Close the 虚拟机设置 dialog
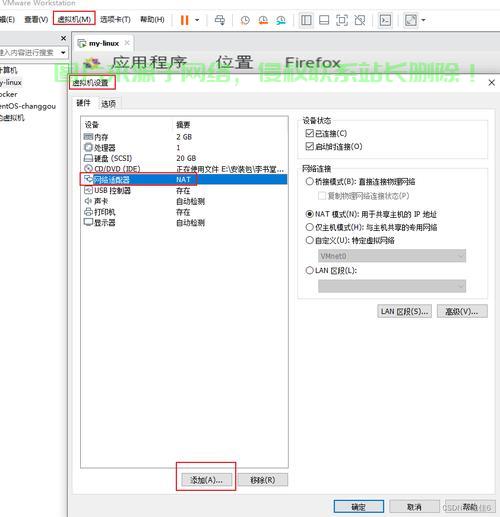Screen dimensions: 500x517 (492, 83)
